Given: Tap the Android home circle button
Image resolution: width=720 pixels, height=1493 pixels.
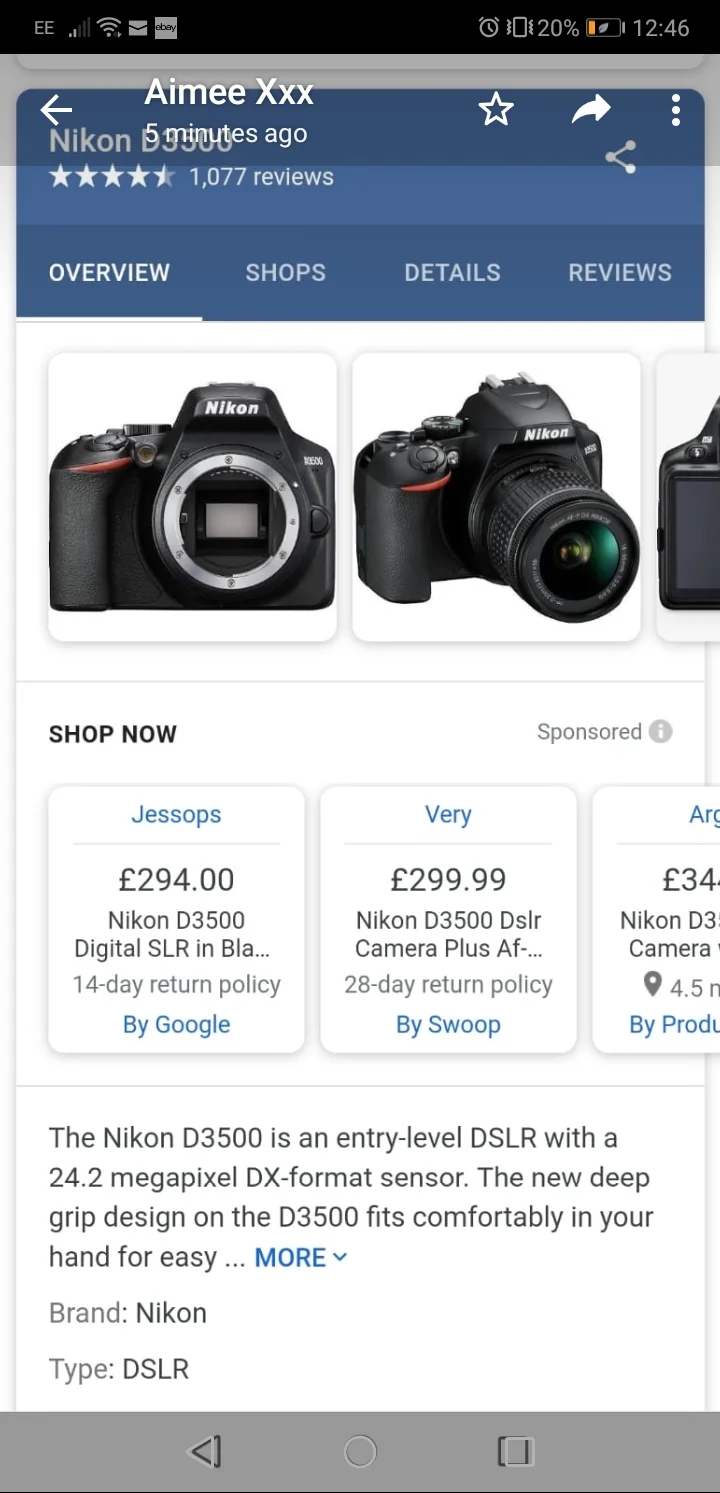Looking at the screenshot, I should pyautogui.click(x=360, y=1451).
